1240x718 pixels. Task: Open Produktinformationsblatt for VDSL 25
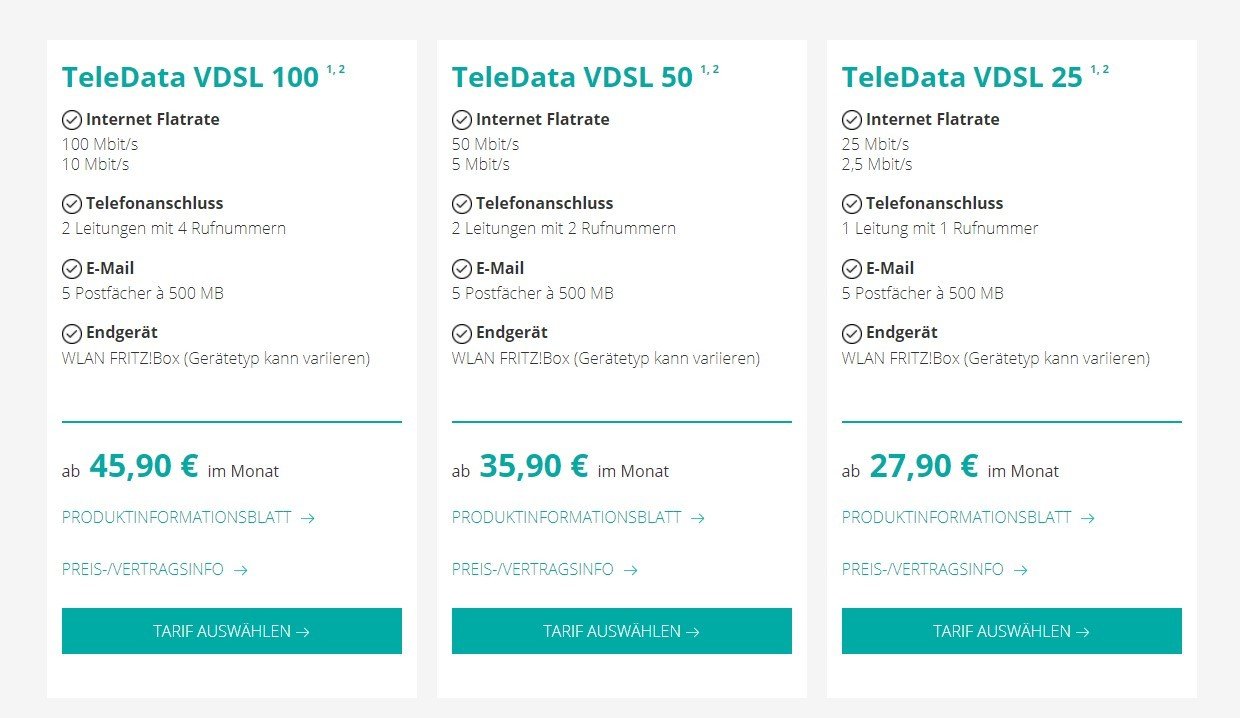968,518
